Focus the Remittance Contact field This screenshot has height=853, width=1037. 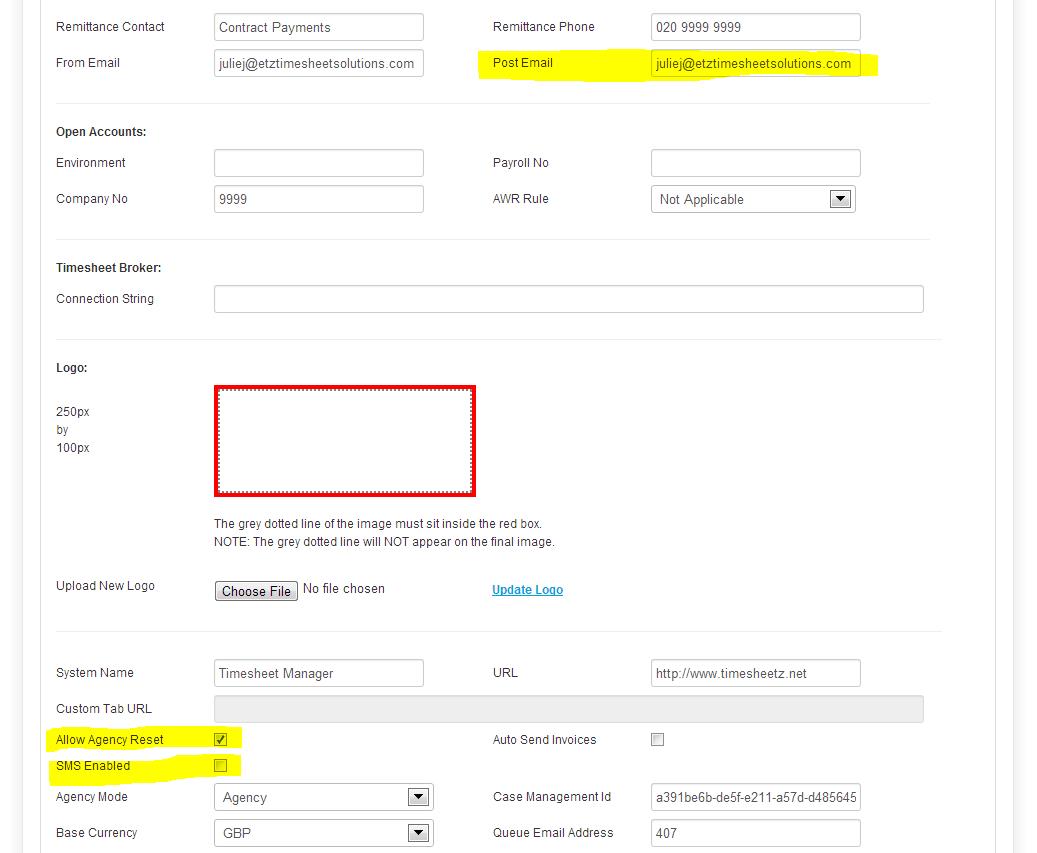click(319, 27)
